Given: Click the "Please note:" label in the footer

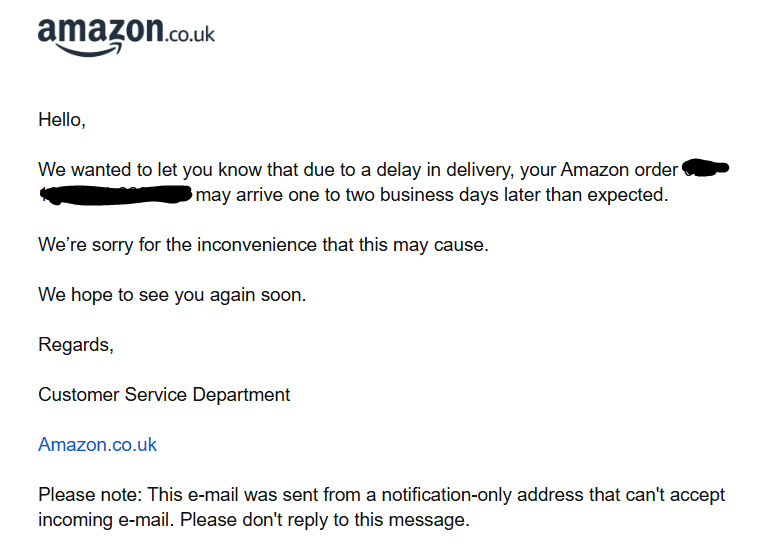Looking at the screenshot, I should 90,494.
